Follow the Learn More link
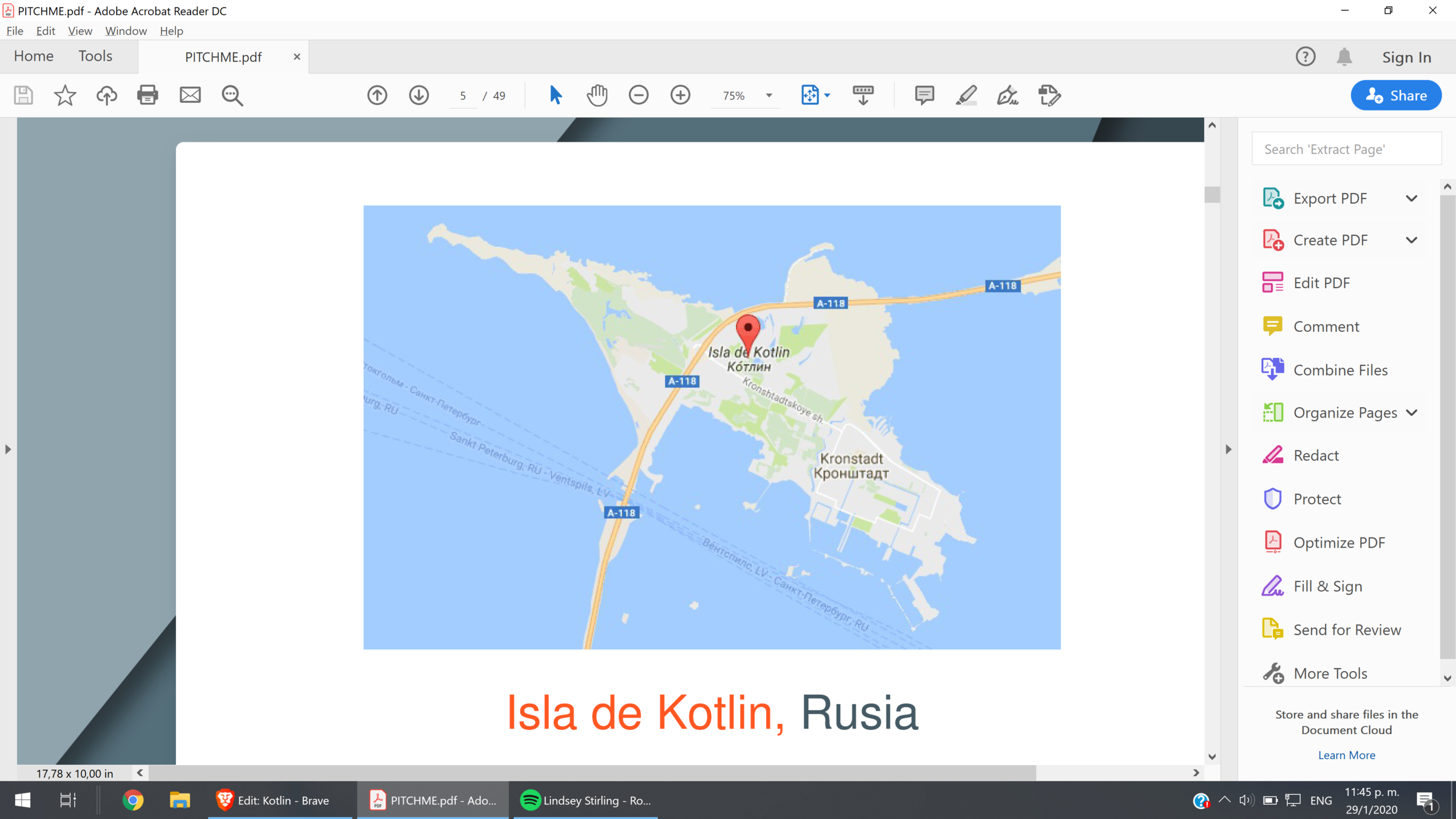Screen dimensions: 1456x819 click(1346, 755)
